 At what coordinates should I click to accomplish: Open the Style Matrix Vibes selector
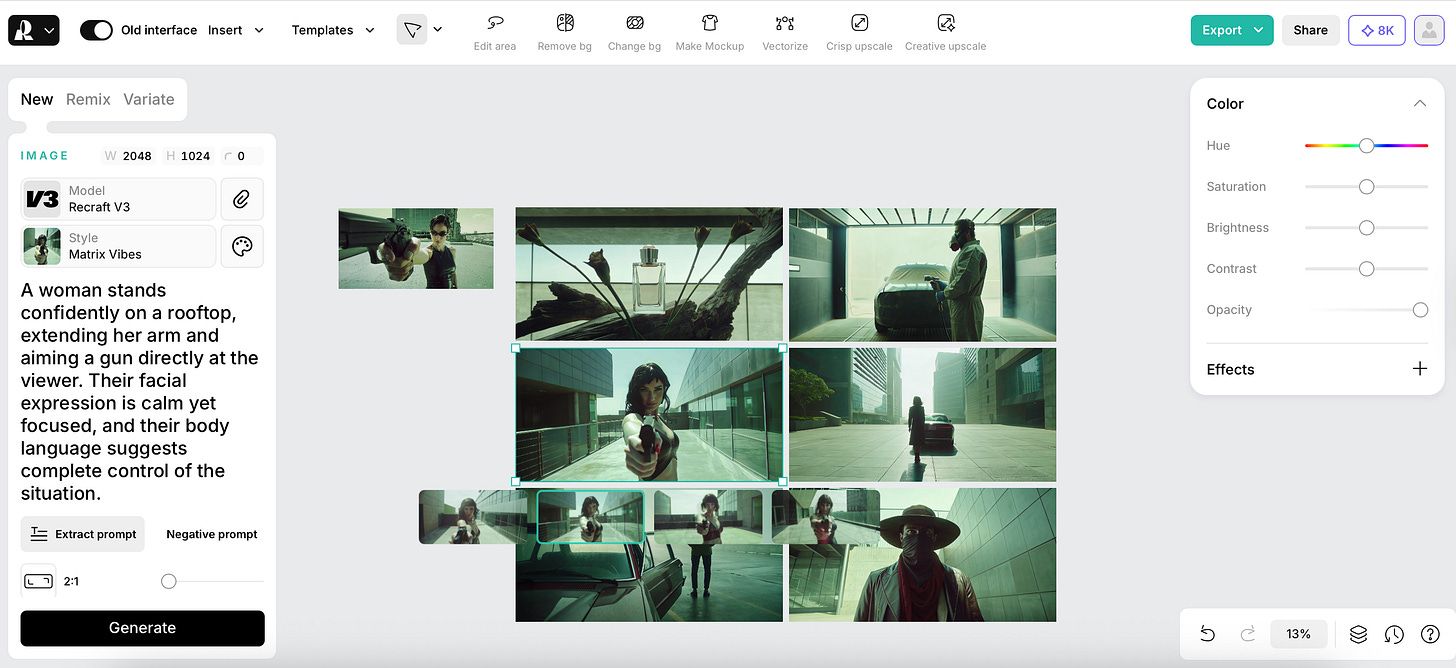(118, 246)
